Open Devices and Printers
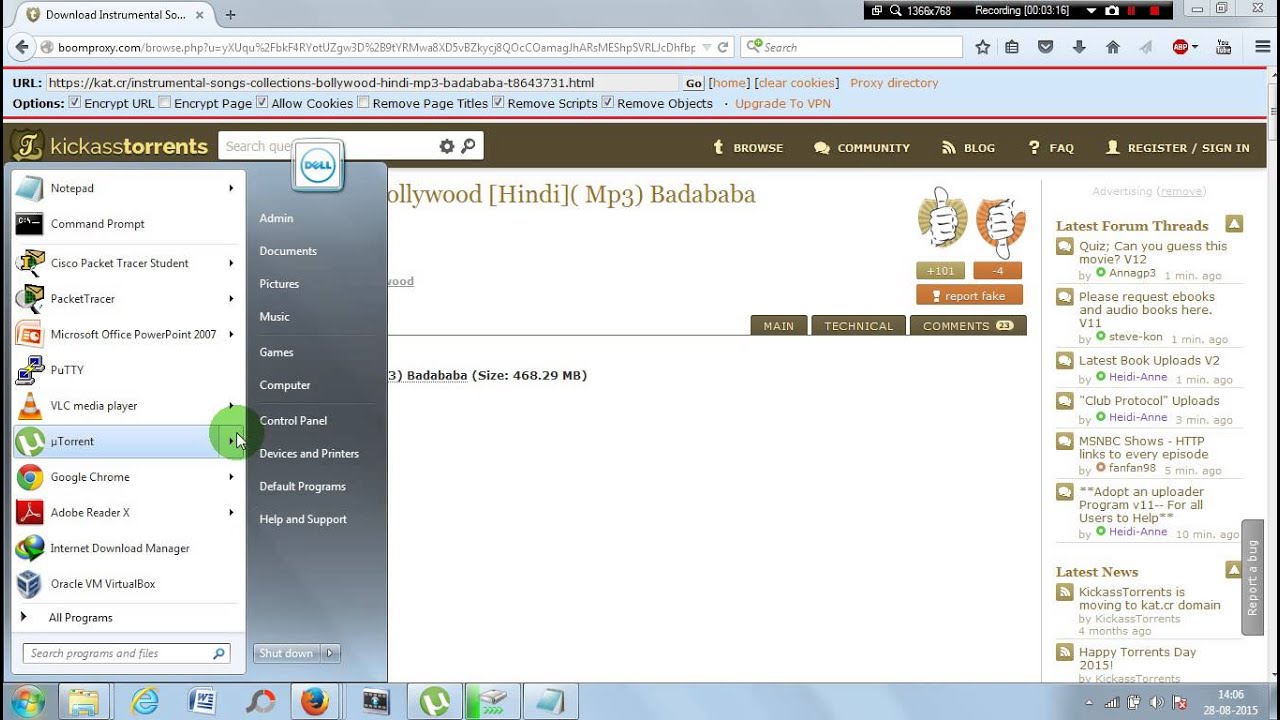This screenshot has height=720, width=1280. (309, 454)
